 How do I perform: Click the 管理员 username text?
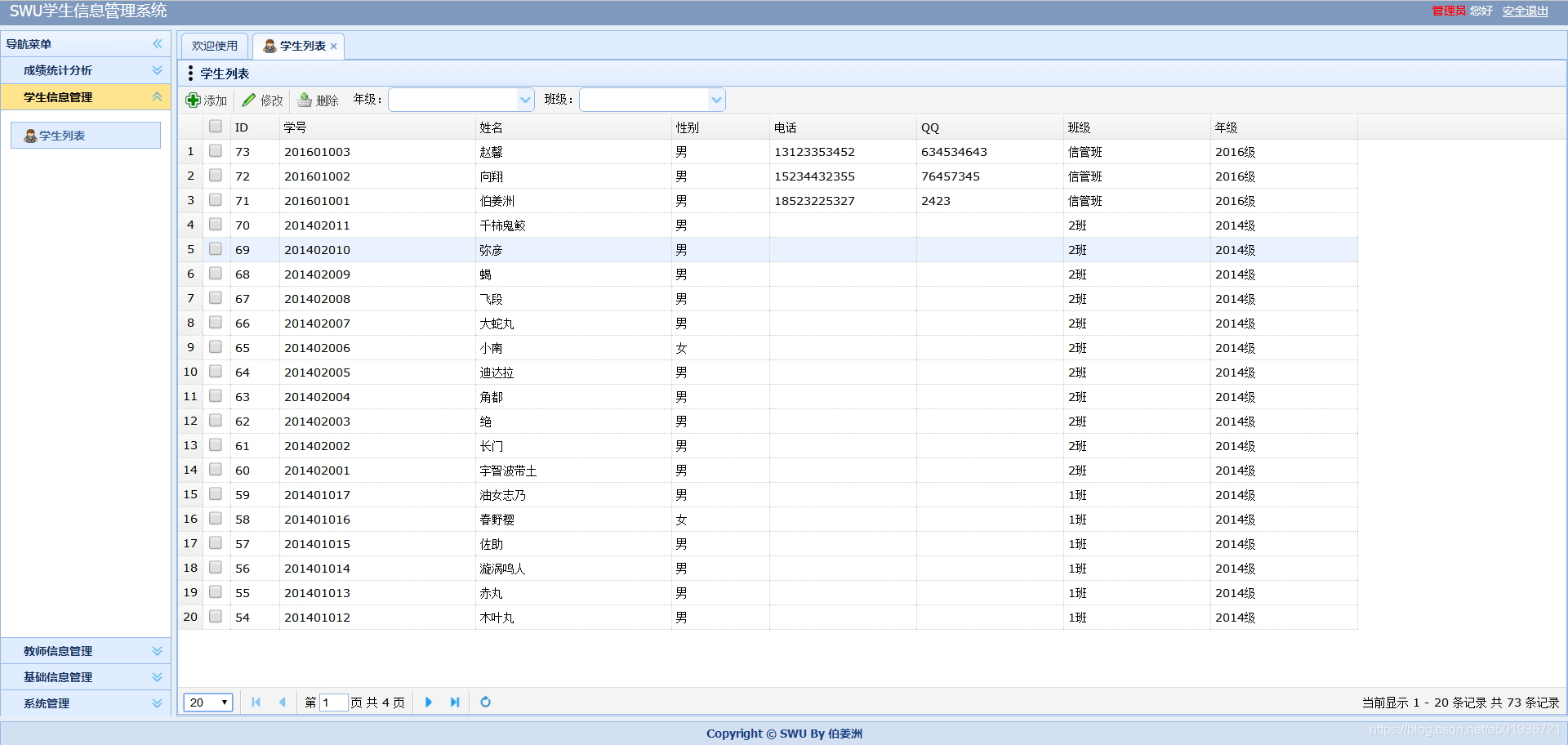[1449, 11]
